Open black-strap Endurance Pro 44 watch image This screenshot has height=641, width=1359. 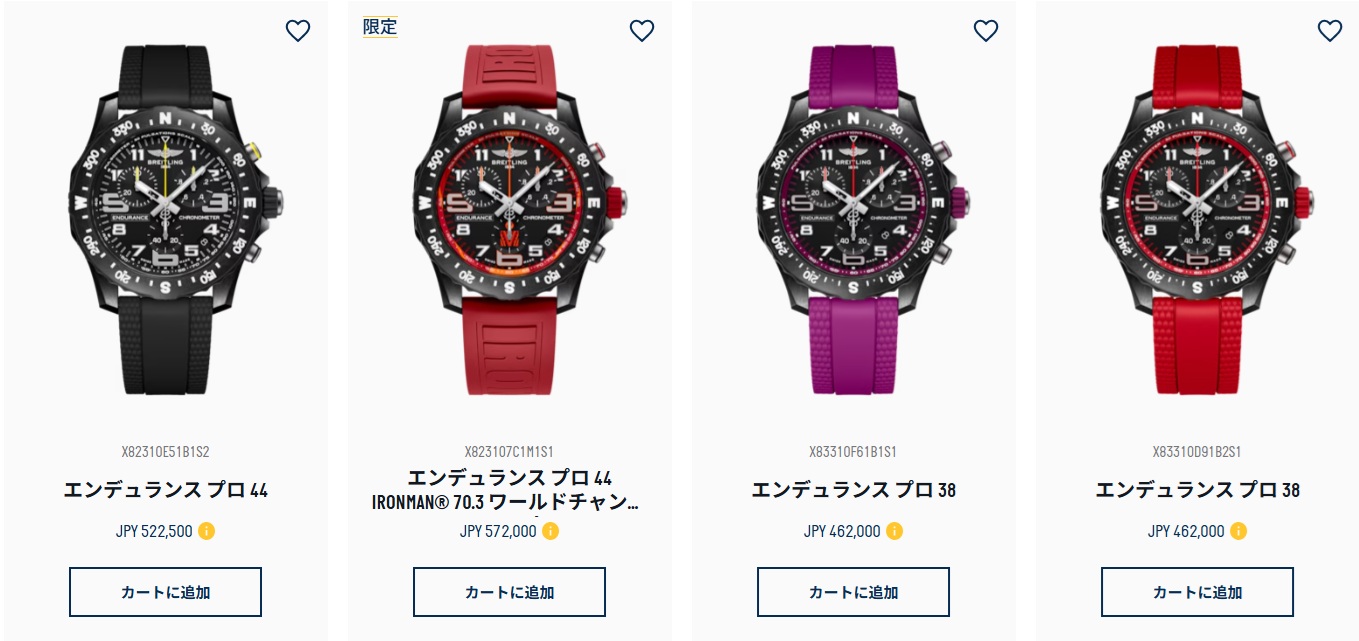tap(166, 218)
